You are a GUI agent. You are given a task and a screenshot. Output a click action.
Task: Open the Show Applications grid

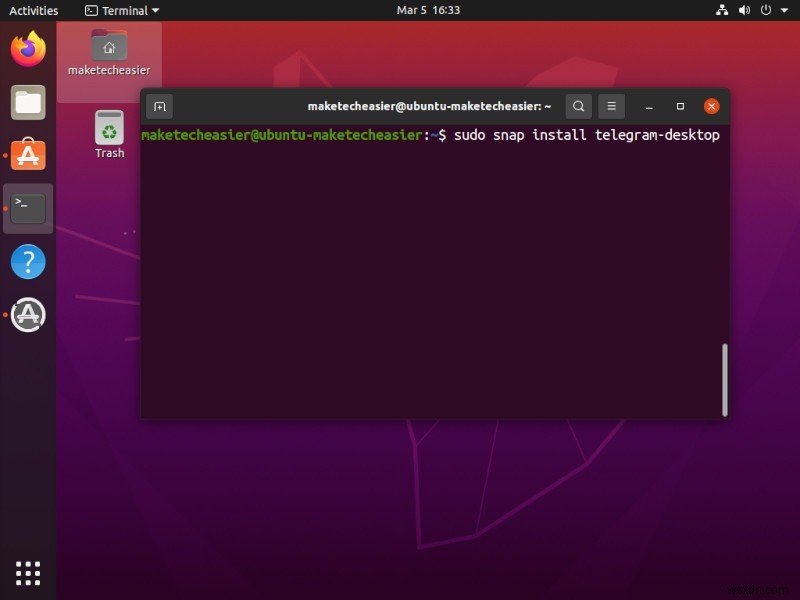[27, 572]
